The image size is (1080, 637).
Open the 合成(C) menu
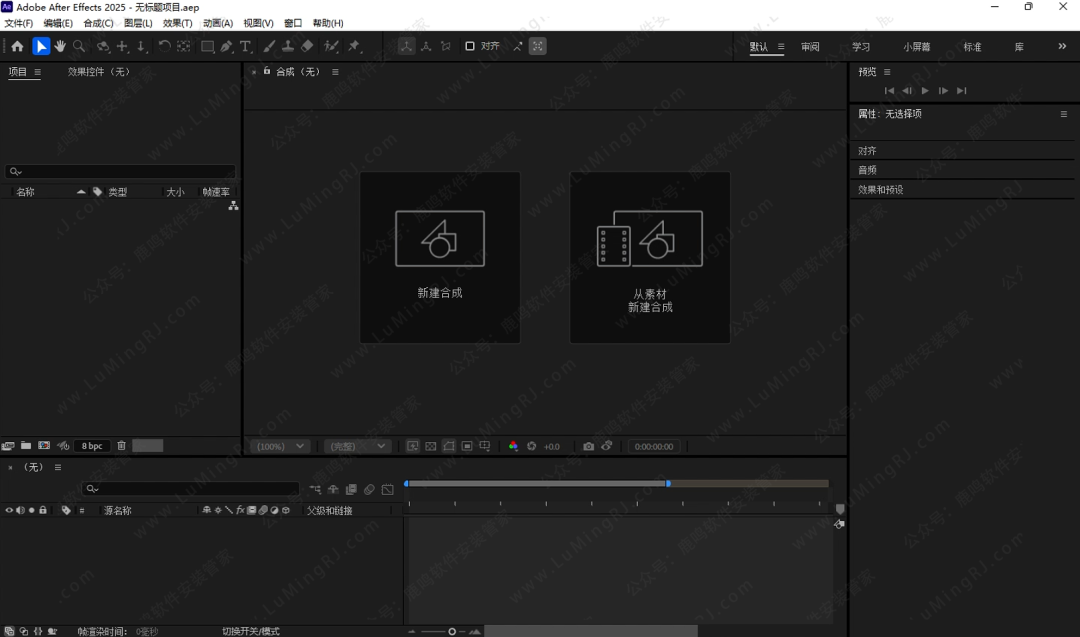pos(98,23)
